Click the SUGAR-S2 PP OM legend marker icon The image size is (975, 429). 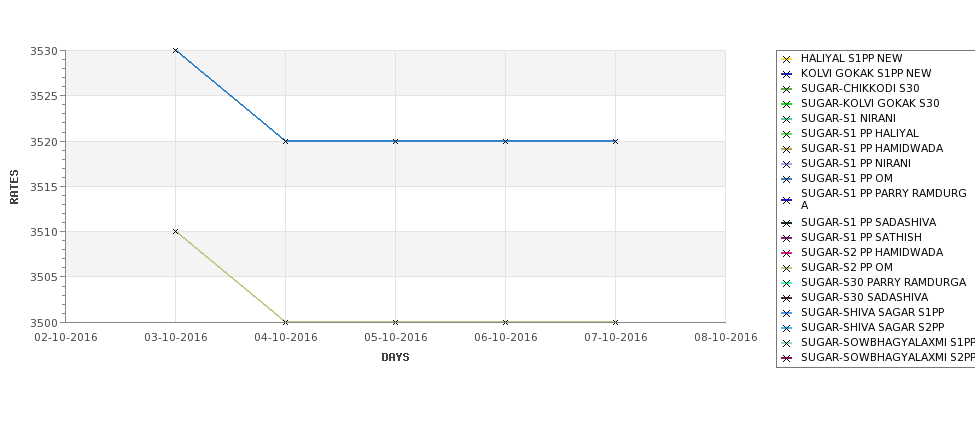[x=786, y=268]
